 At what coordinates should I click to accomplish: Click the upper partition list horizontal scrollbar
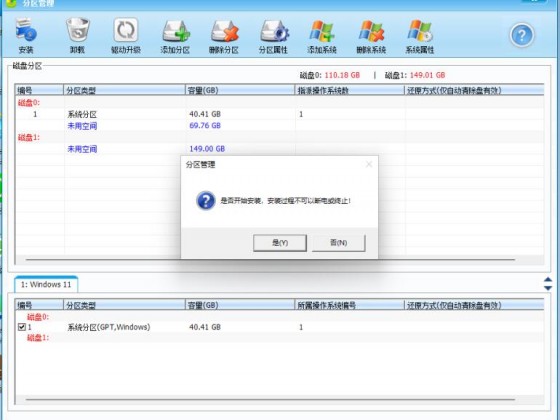click(270, 260)
